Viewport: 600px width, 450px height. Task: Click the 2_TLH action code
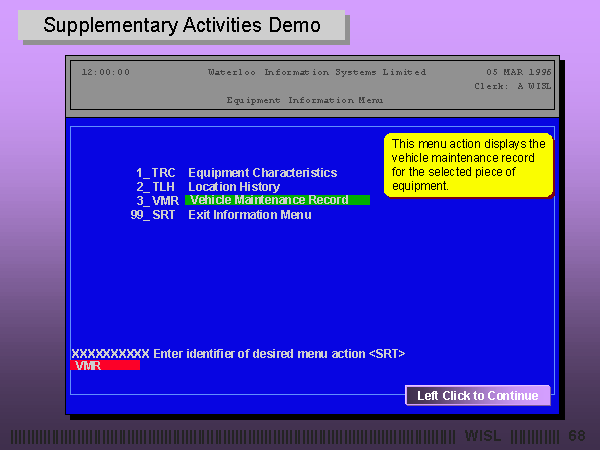[156, 187]
